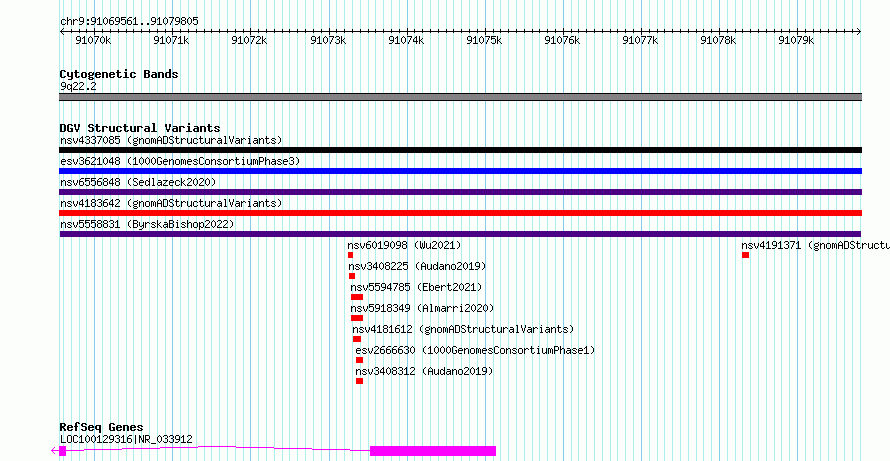
Task: Open variant label nsv5558831 (ByrskaBishop2022)
Action: 147,224
